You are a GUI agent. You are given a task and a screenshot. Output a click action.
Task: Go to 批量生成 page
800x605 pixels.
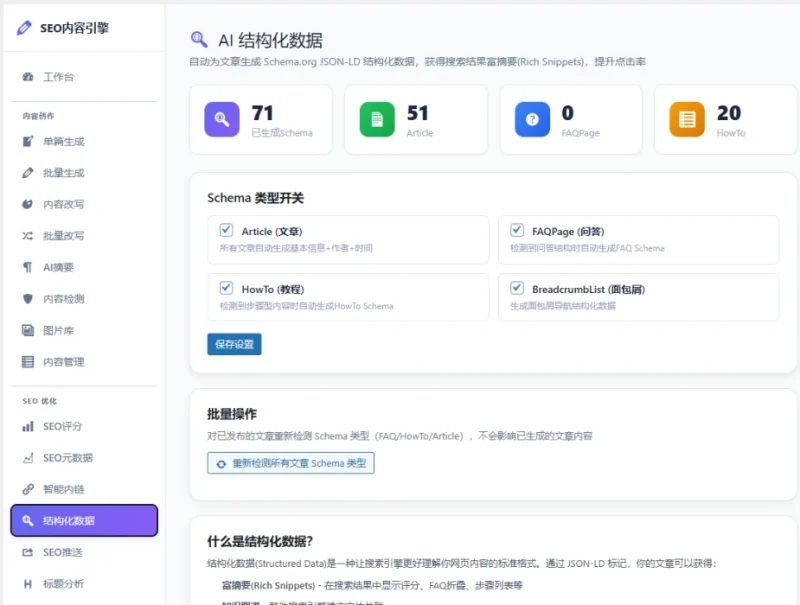pos(84,173)
